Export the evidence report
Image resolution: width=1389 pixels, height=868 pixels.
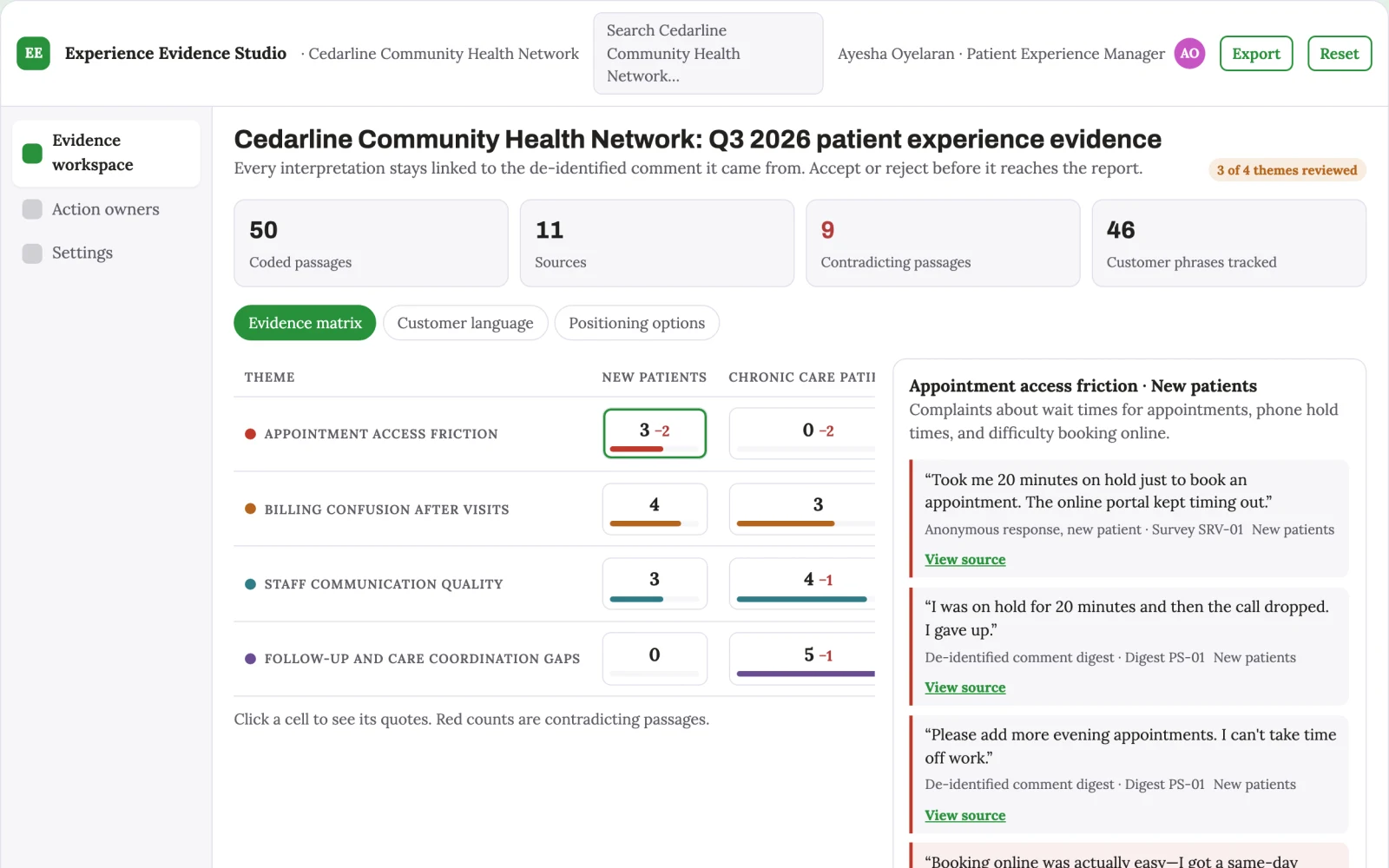(1256, 53)
